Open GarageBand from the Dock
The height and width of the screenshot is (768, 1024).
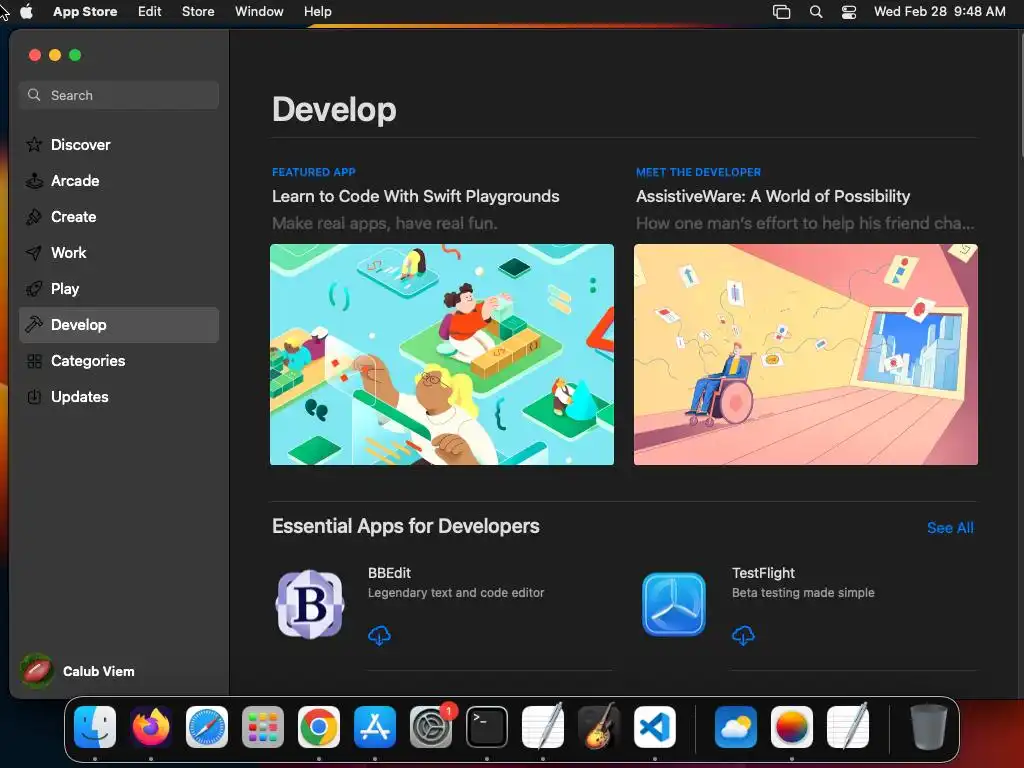pyautogui.click(x=599, y=727)
